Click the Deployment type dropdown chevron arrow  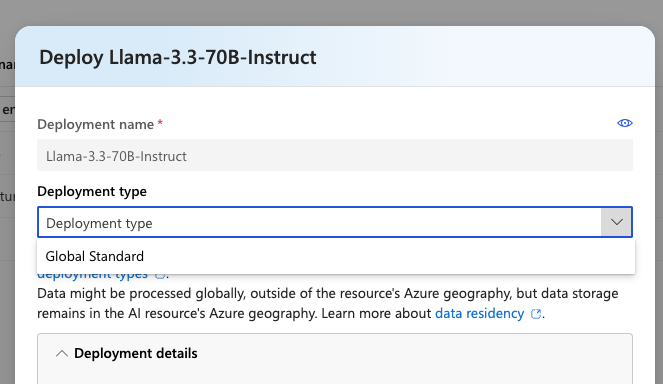click(616, 222)
